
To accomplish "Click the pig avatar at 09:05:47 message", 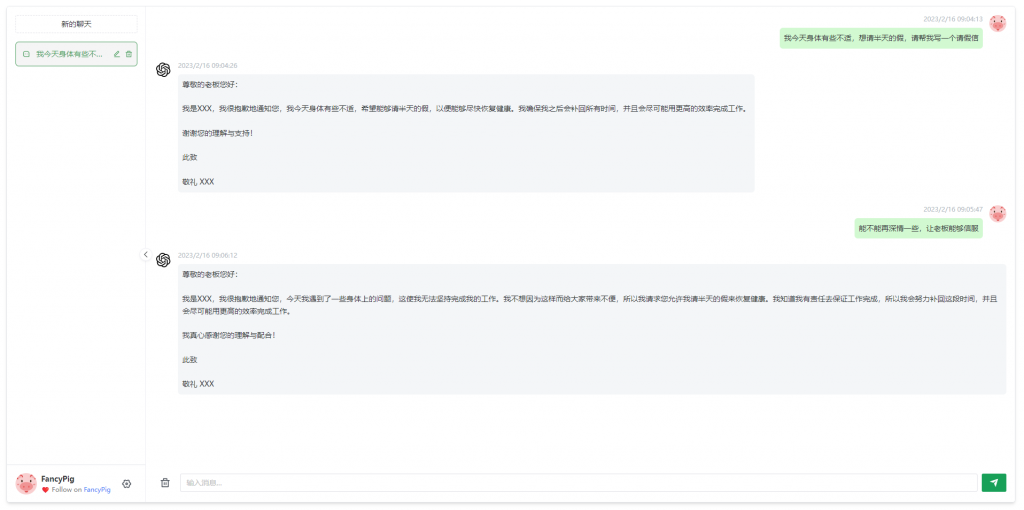I will (x=998, y=214).
